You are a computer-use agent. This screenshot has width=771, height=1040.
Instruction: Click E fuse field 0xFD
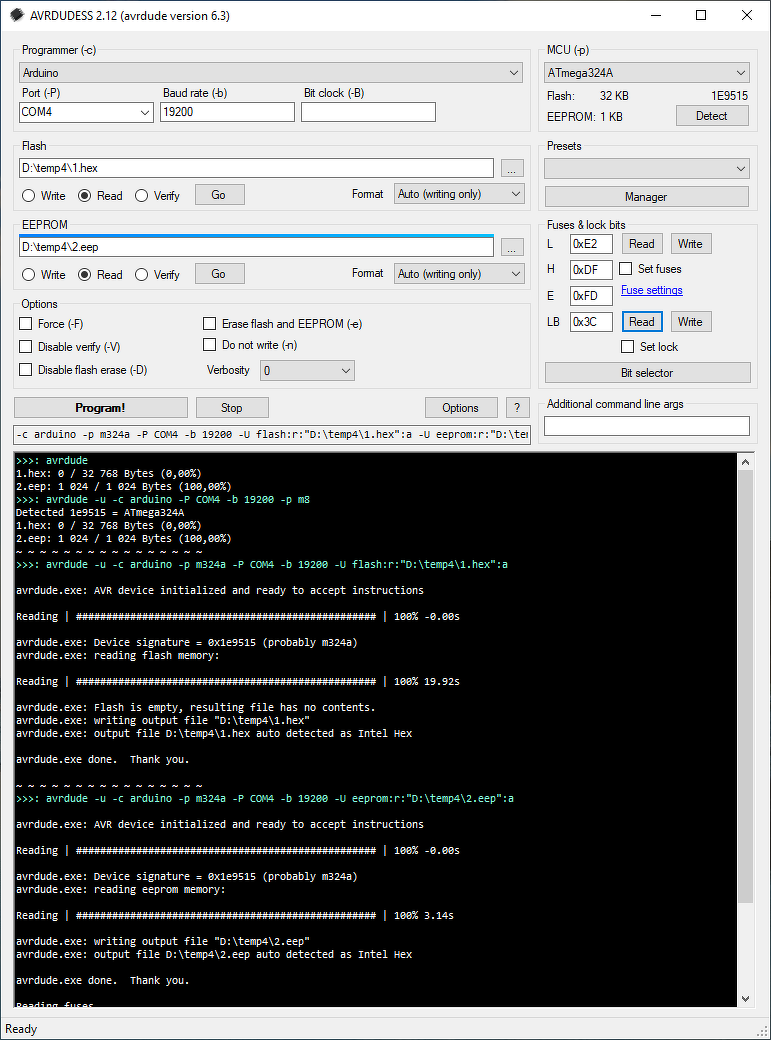591,296
